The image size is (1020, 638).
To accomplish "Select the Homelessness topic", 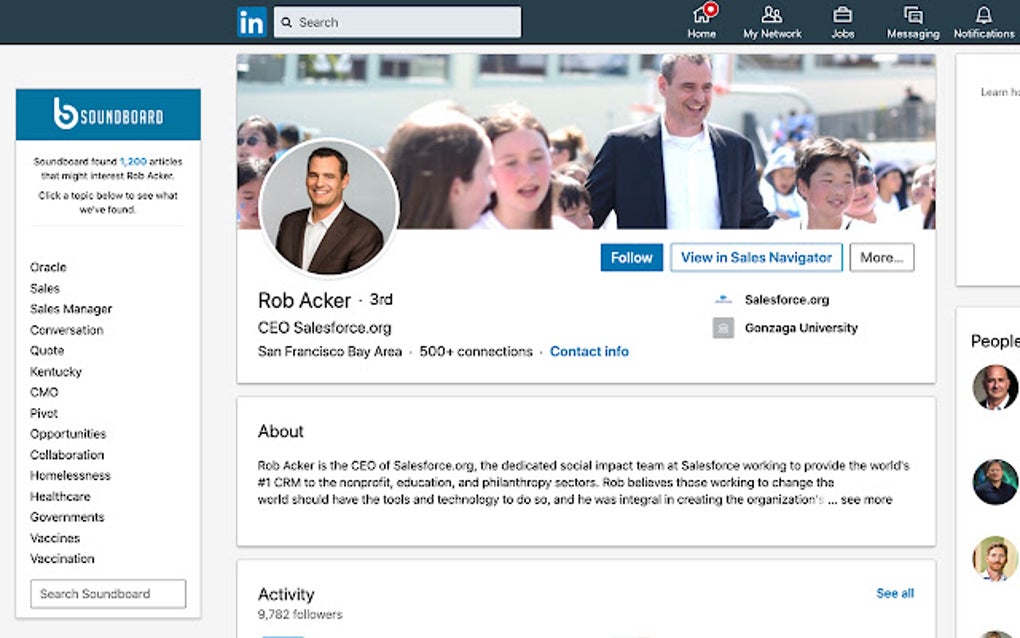I will [70, 475].
